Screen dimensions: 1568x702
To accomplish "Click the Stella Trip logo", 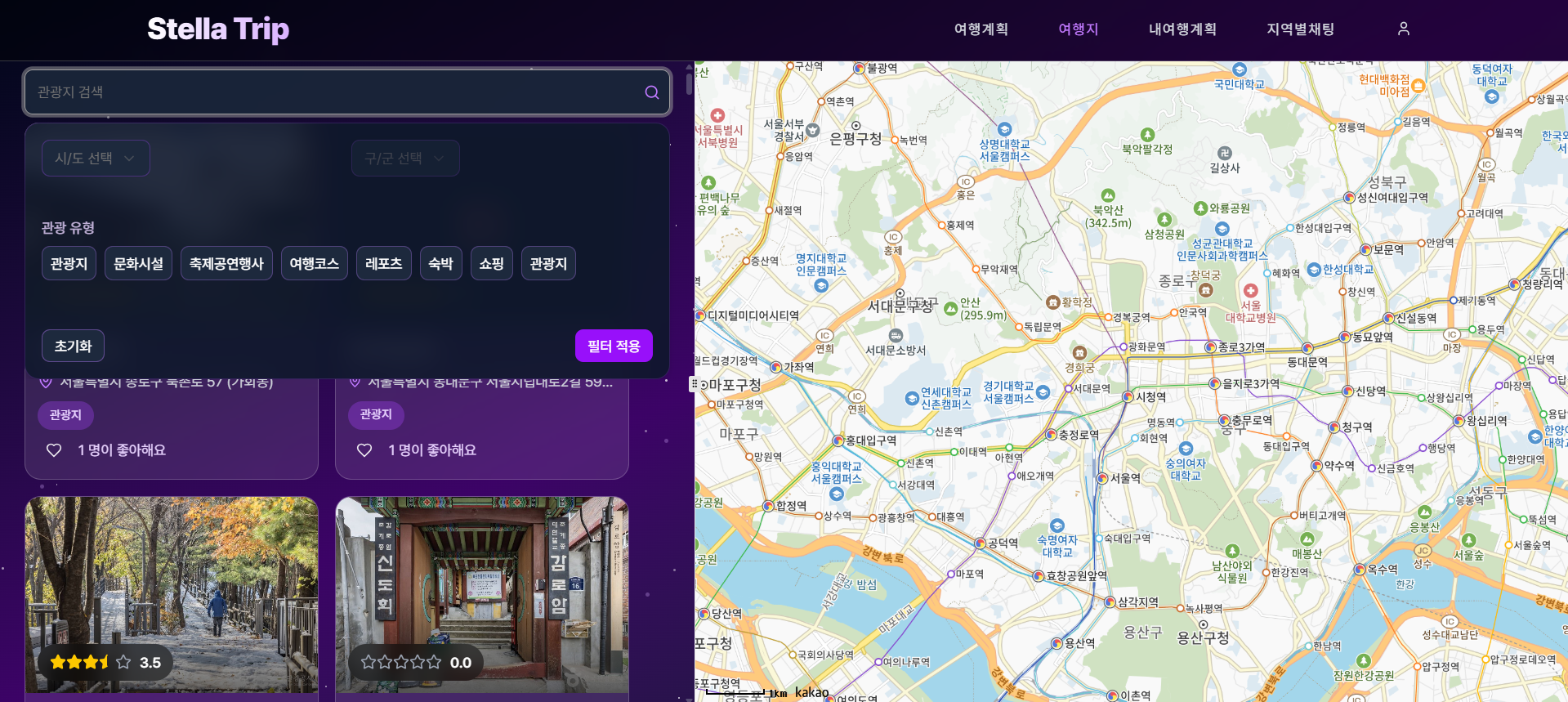I will pyautogui.click(x=218, y=29).
